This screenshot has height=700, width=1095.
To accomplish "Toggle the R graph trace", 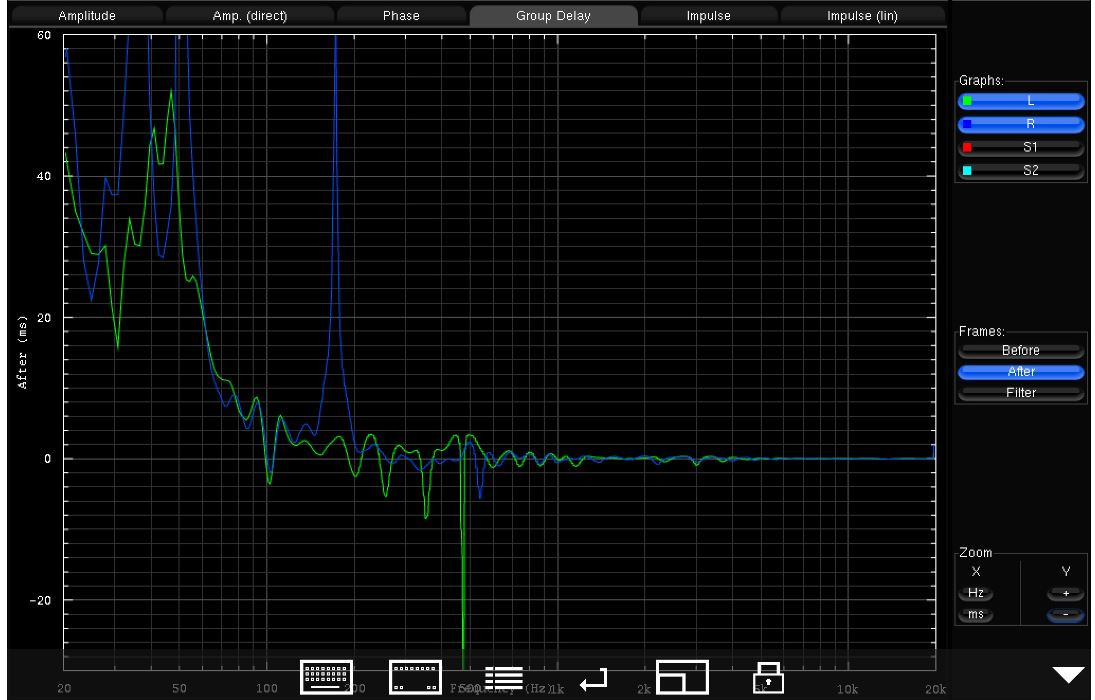I will [1021, 125].
